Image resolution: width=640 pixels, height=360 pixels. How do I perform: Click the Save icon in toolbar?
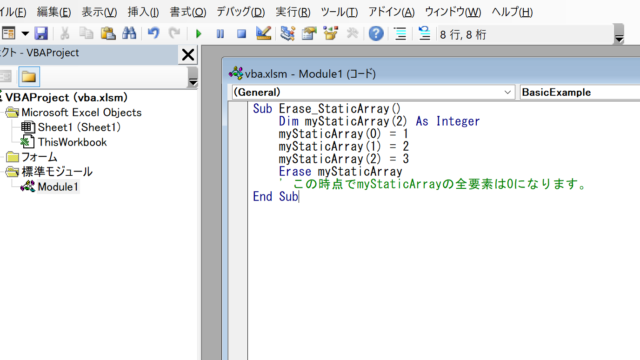point(41,33)
